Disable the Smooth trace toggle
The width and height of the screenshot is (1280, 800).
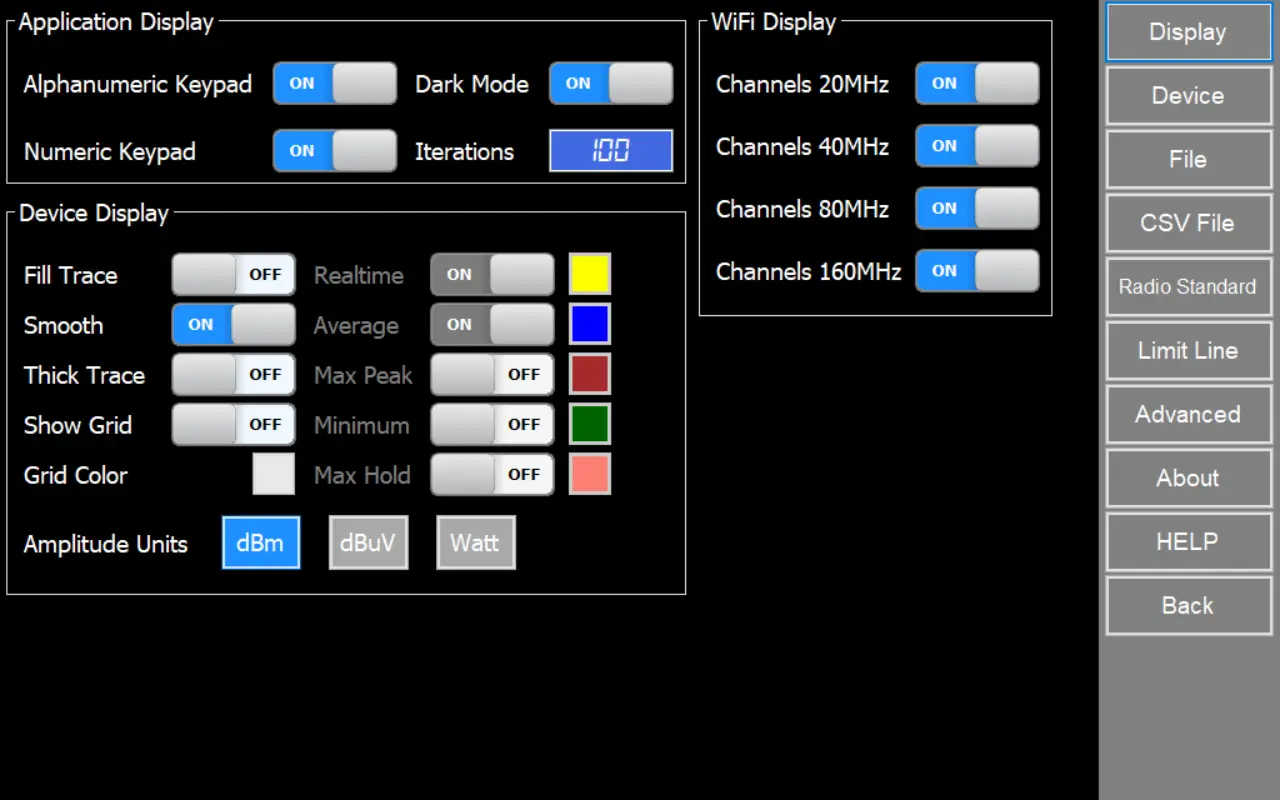(x=233, y=324)
